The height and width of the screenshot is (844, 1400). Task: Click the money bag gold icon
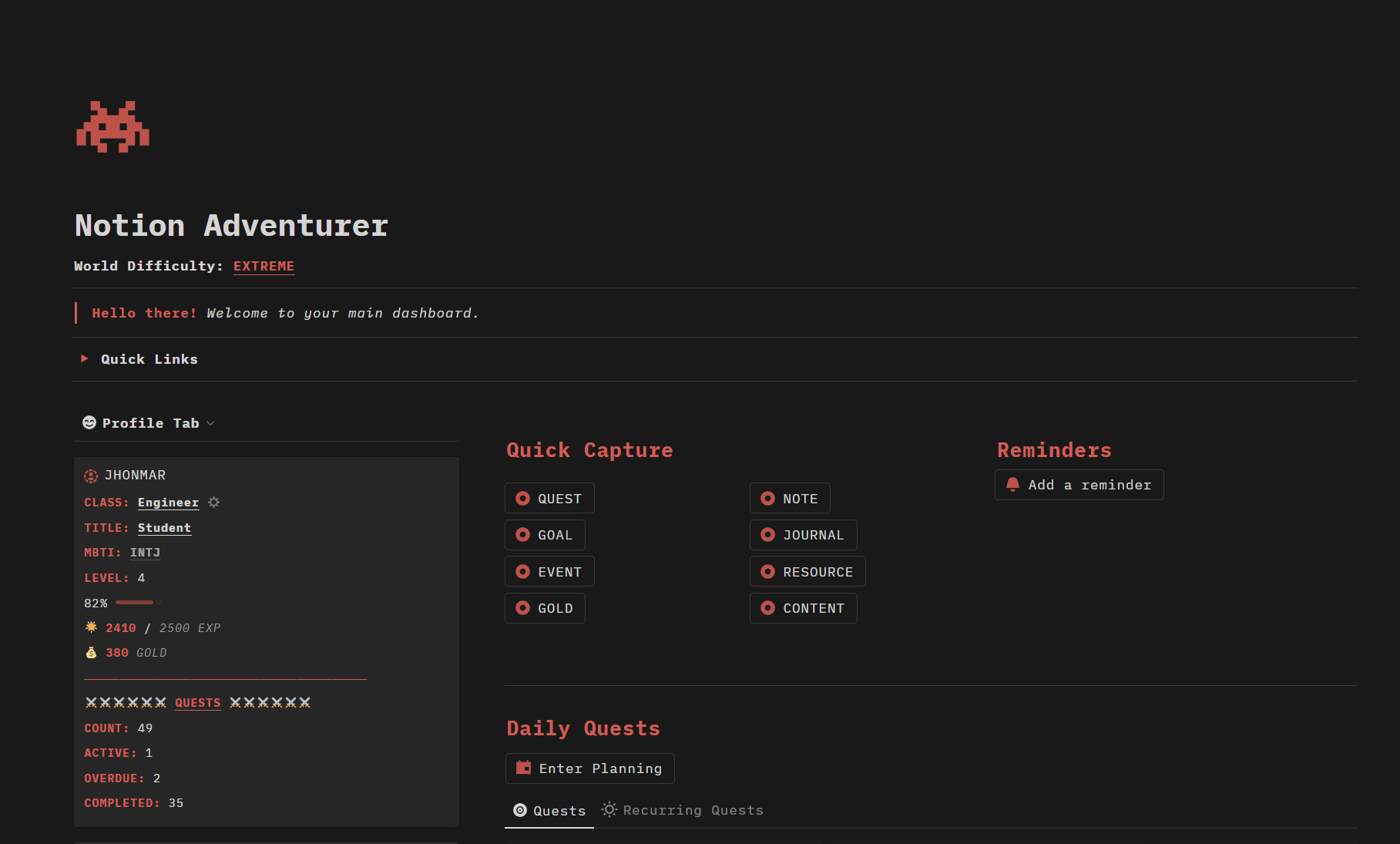point(91,653)
